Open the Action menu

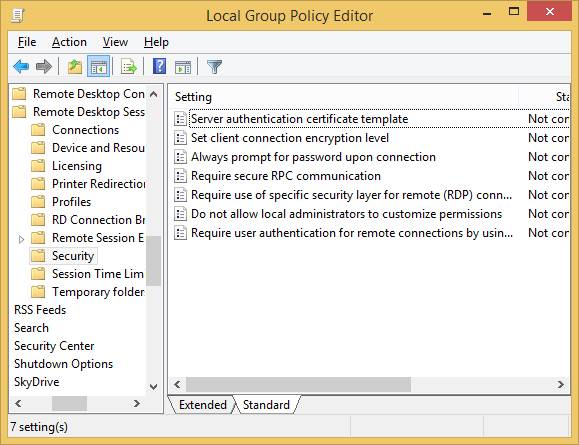click(x=69, y=42)
